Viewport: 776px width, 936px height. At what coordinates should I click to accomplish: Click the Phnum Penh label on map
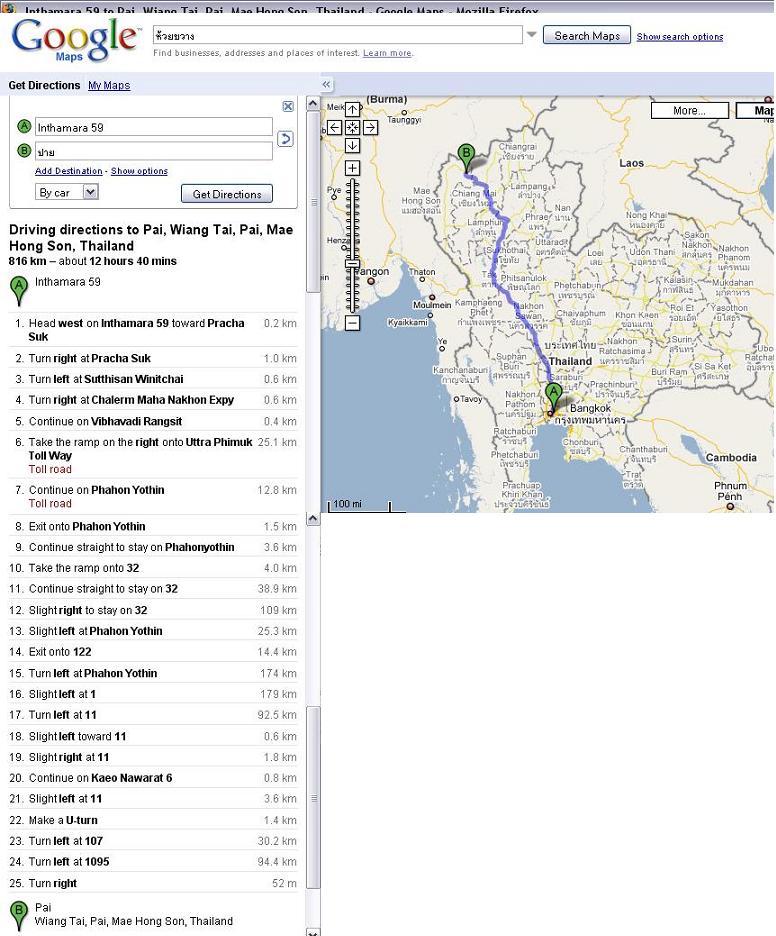click(x=730, y=491)
